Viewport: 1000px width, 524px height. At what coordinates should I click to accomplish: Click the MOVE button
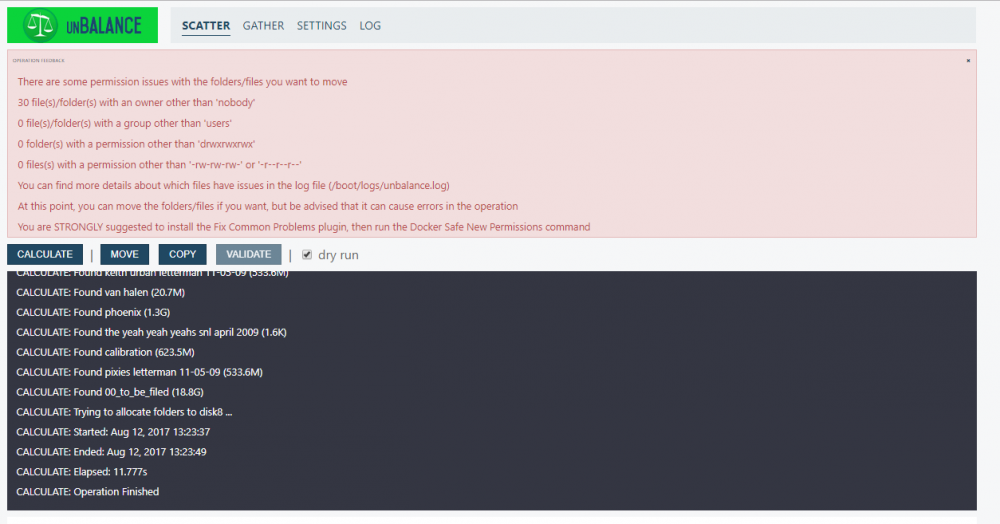pyautogui.click(x=124, y=254)
